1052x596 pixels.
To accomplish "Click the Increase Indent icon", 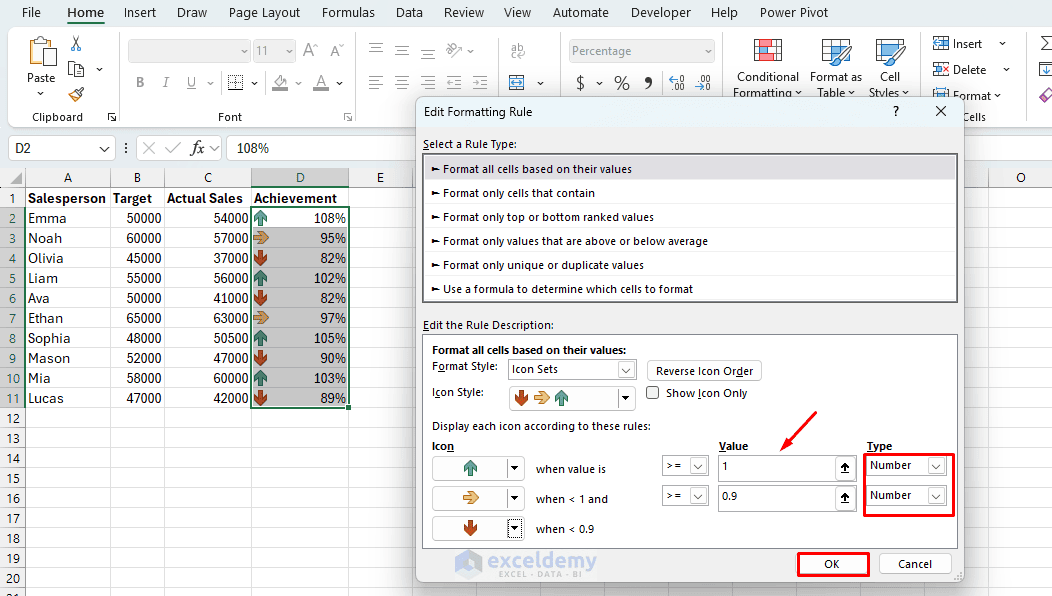I will click(x=480, y=83).
